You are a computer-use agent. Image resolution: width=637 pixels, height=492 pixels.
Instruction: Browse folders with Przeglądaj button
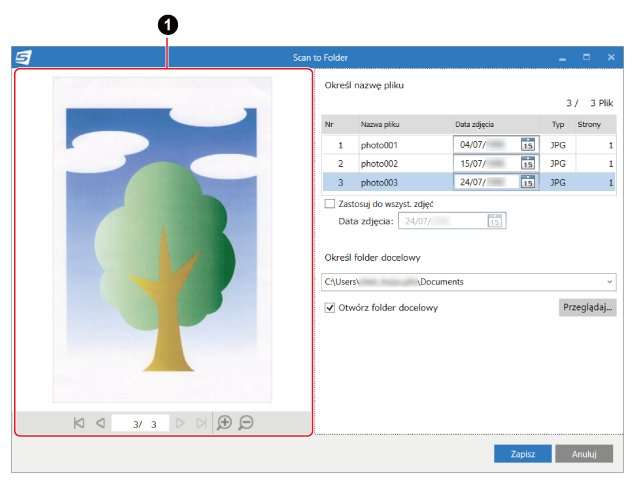[586, 308]
